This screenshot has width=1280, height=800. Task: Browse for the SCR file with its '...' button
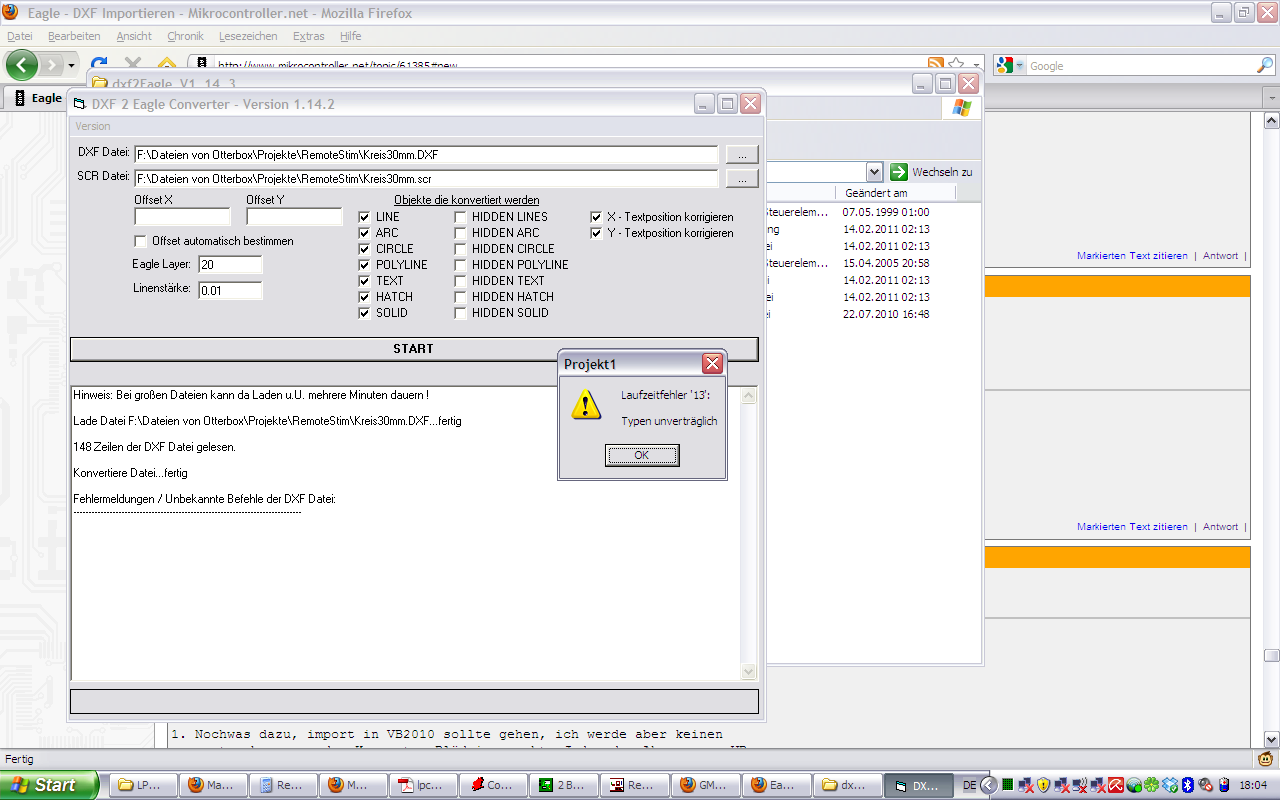coord(742,179)
